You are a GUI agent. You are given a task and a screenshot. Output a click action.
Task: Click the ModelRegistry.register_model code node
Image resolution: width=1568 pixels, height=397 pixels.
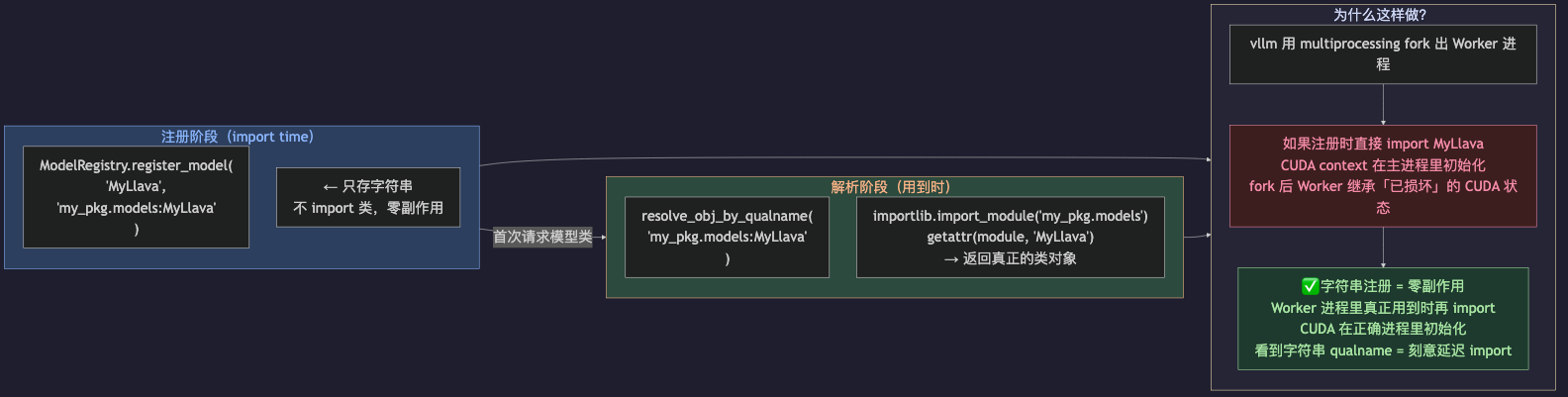(x=136, y=197)
